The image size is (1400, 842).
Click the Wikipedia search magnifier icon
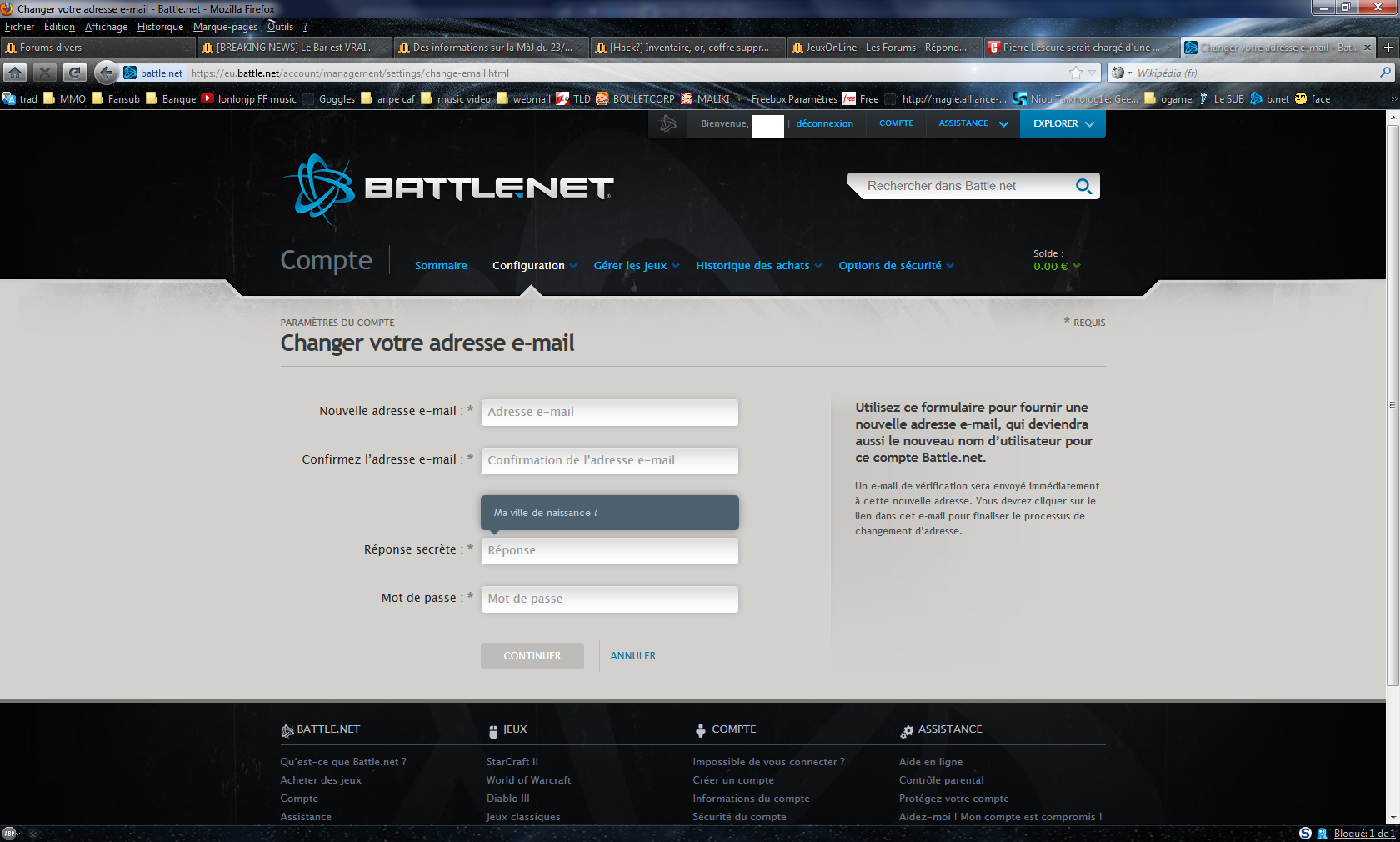(1385, 73)
